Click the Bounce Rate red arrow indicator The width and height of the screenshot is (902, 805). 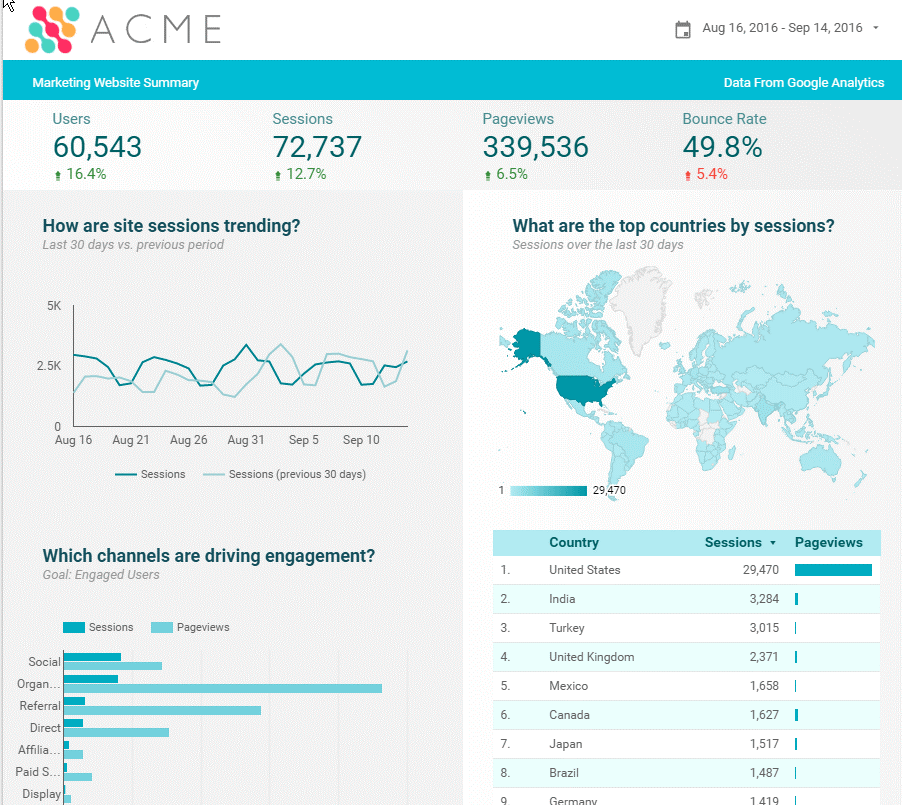pyautogui.click(x=688, y=175)
